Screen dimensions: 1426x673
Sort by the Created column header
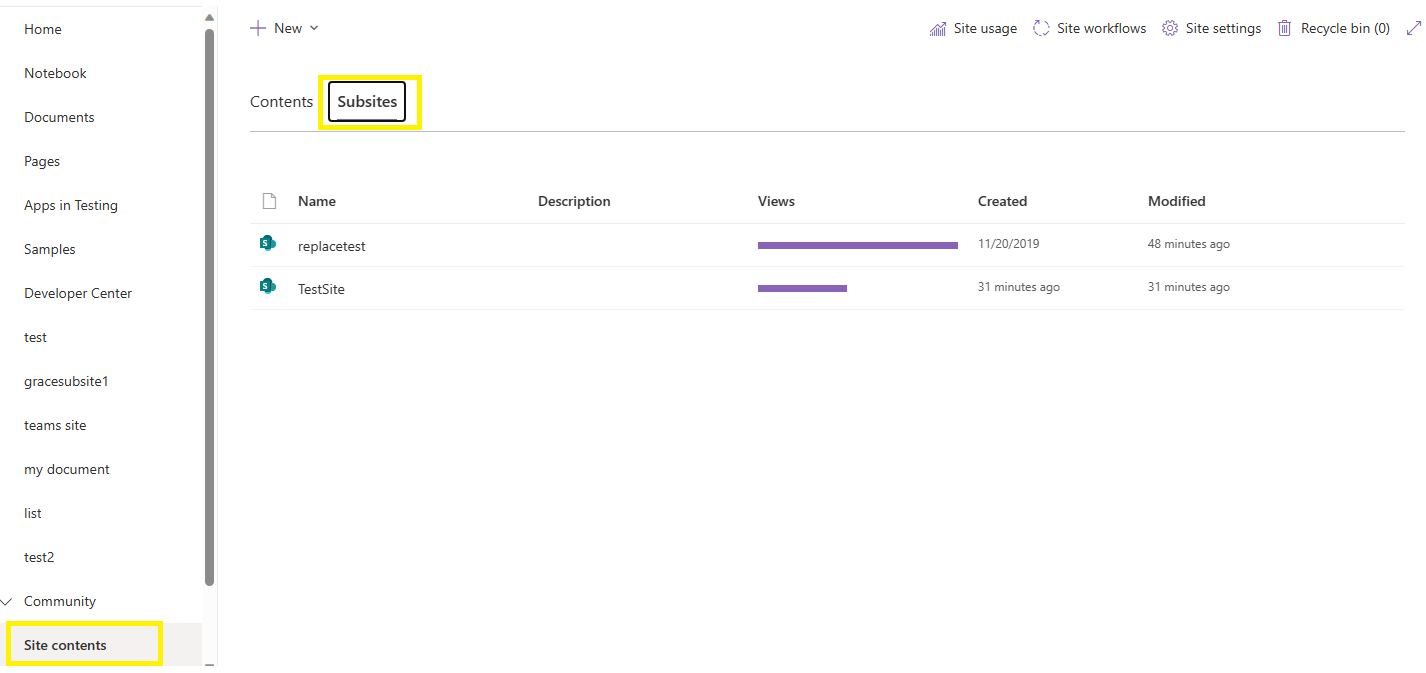click(1002, 201)
